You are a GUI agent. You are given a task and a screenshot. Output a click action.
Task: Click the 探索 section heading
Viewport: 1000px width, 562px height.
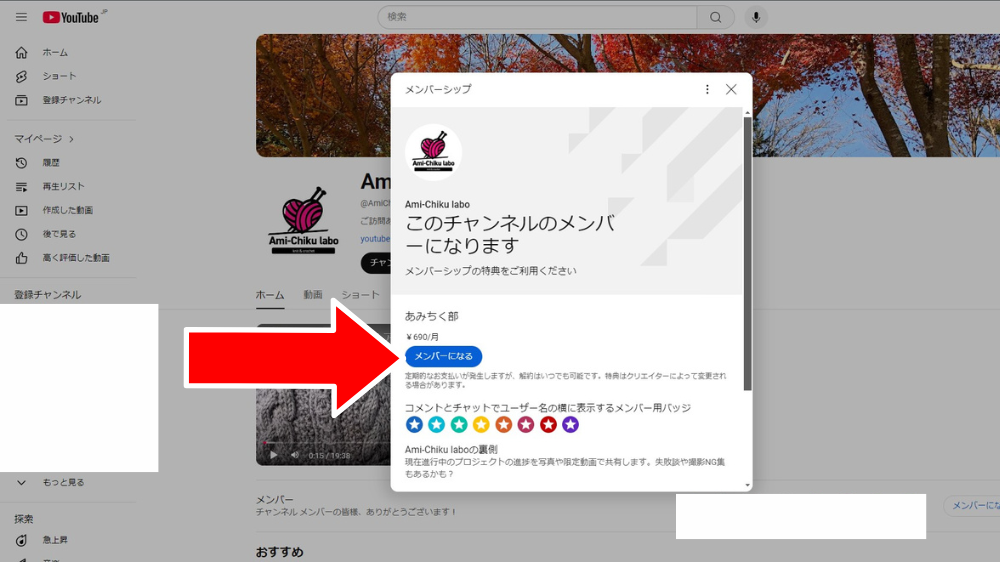coord(24,519)
